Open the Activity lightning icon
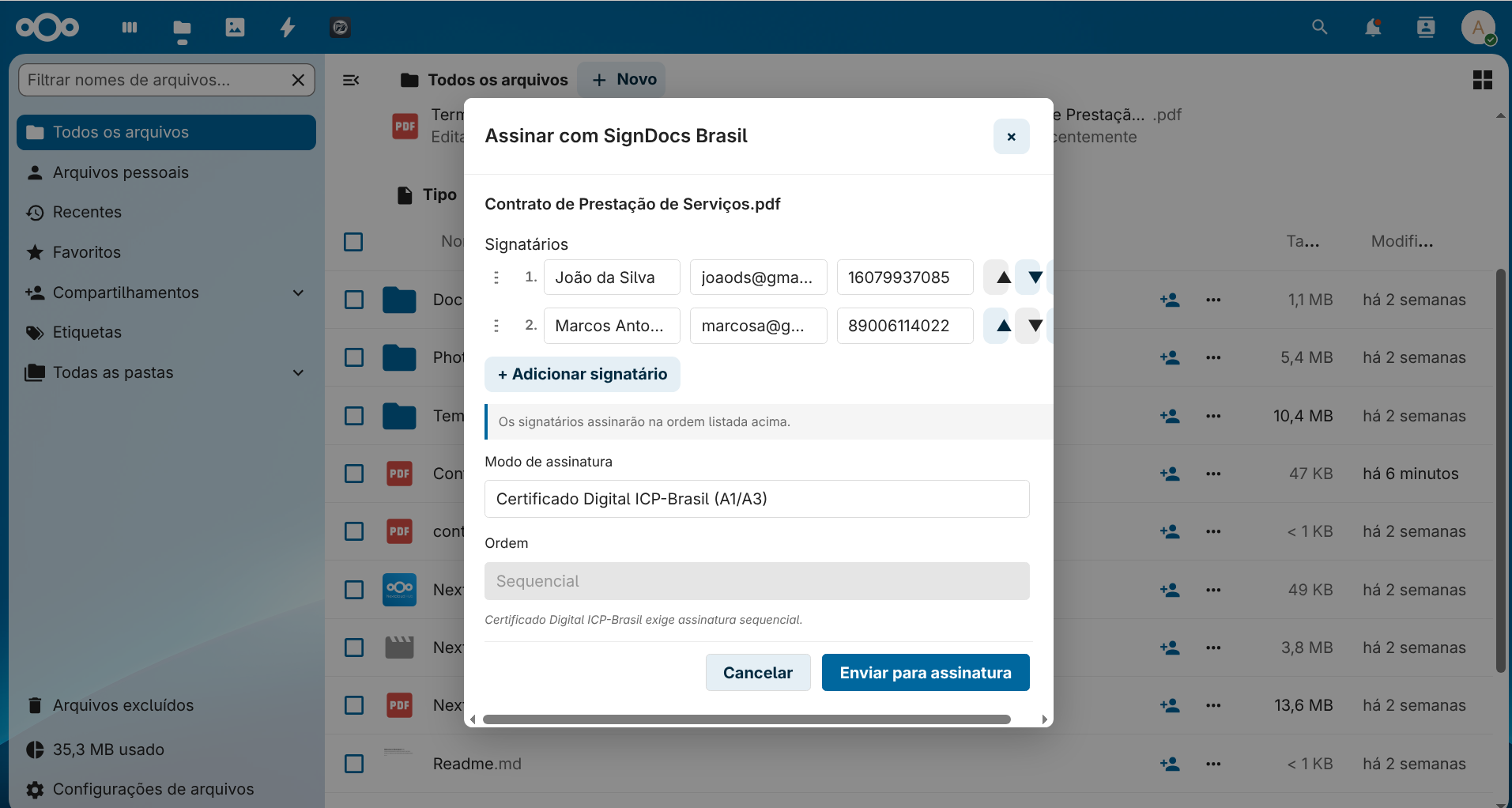 pyautogui.click(x=288, y=27)
